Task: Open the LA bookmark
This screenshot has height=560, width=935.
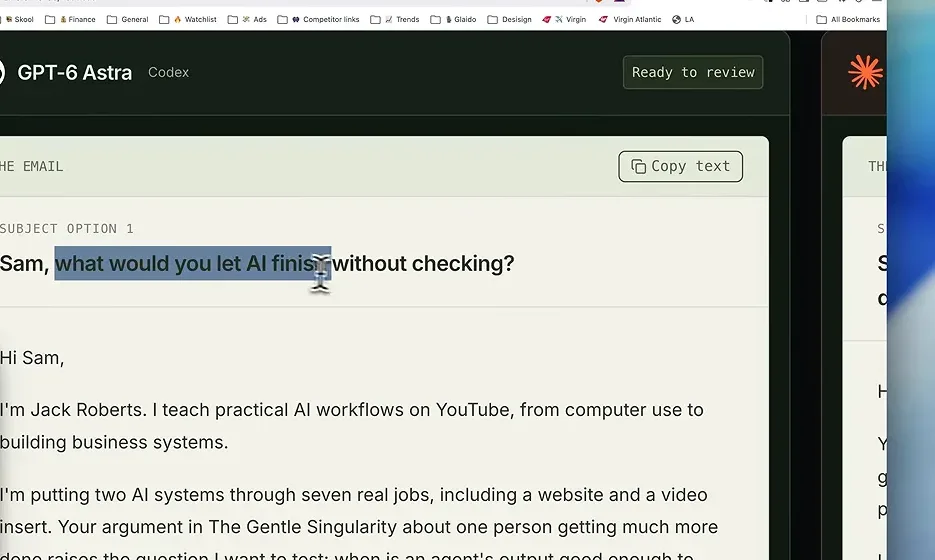Action: click(683, 20)
